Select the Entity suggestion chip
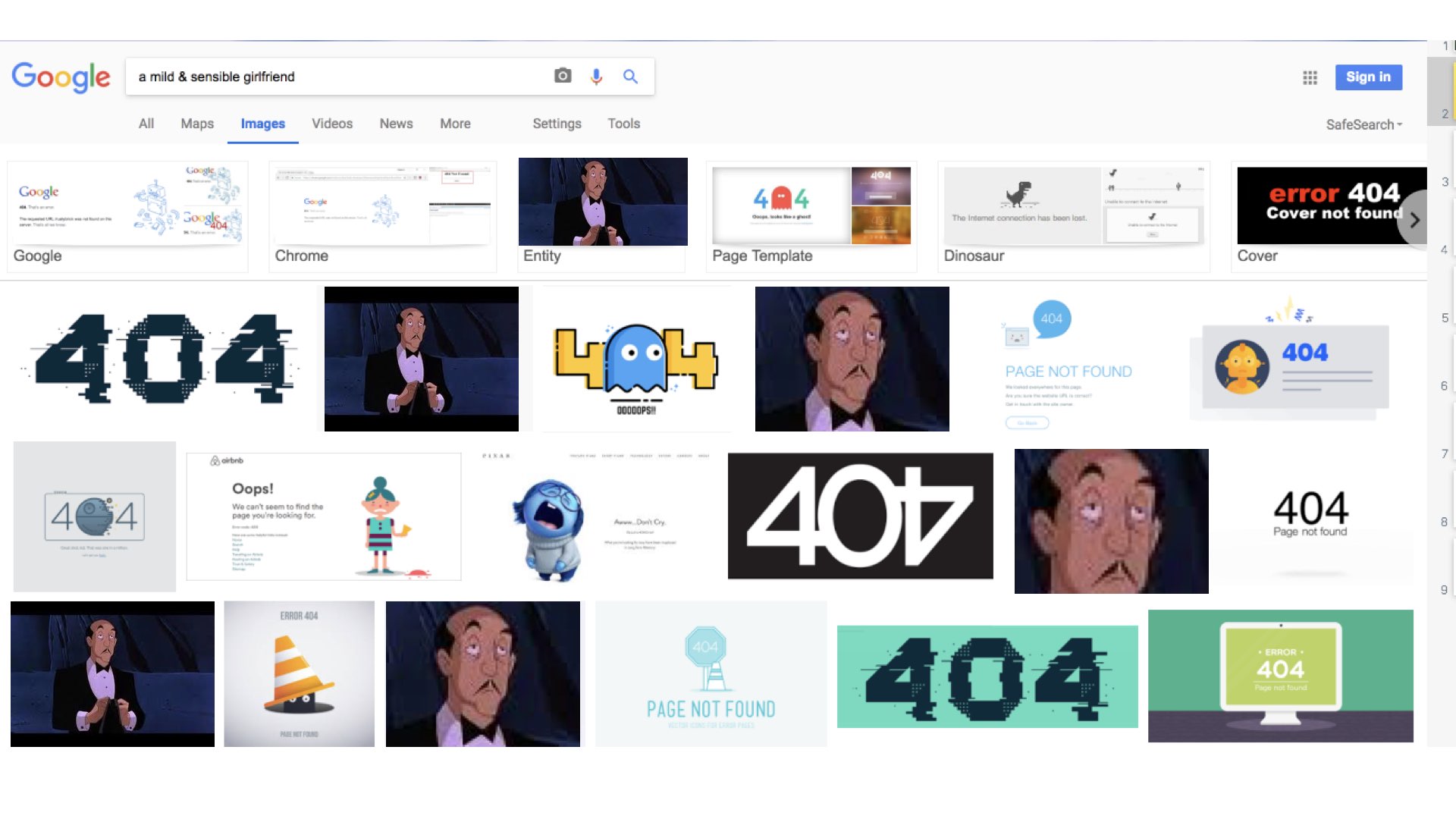 point(603,215)
